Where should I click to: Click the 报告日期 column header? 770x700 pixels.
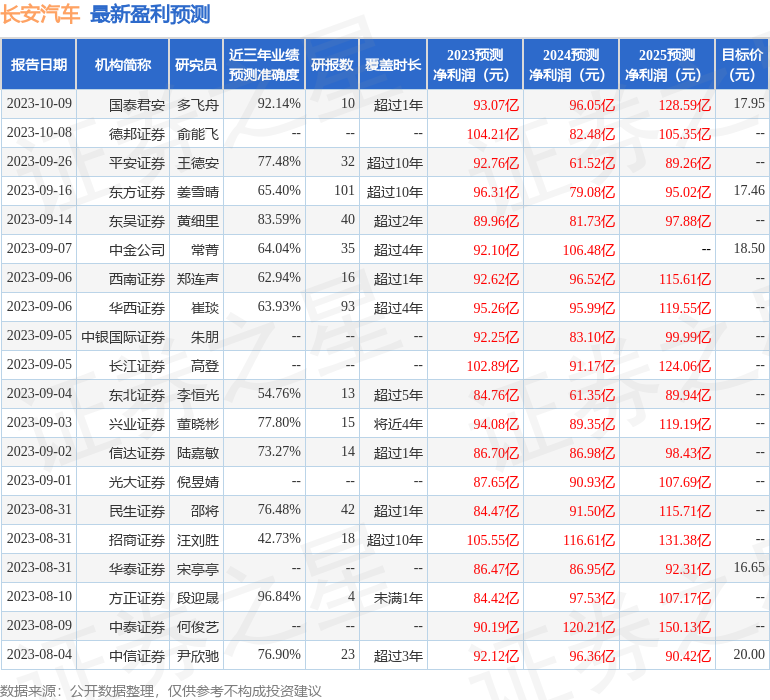38,64
